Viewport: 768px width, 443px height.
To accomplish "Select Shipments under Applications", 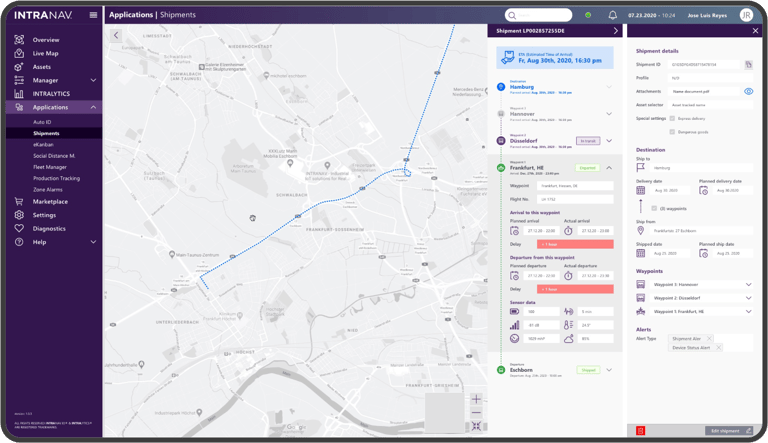I will 46,133.
